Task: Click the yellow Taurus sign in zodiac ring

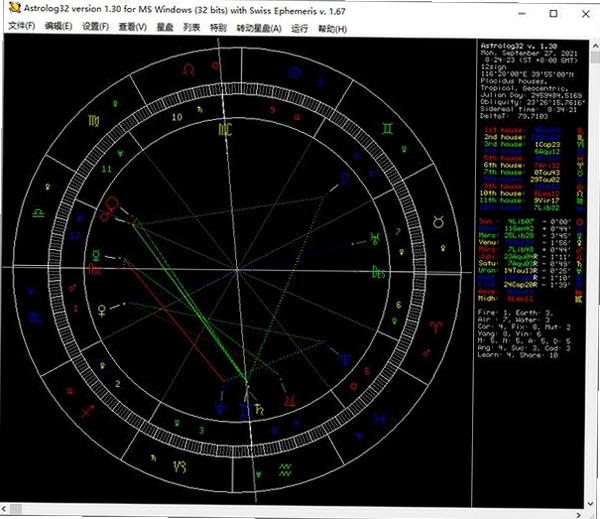Action: pos(438,222)
